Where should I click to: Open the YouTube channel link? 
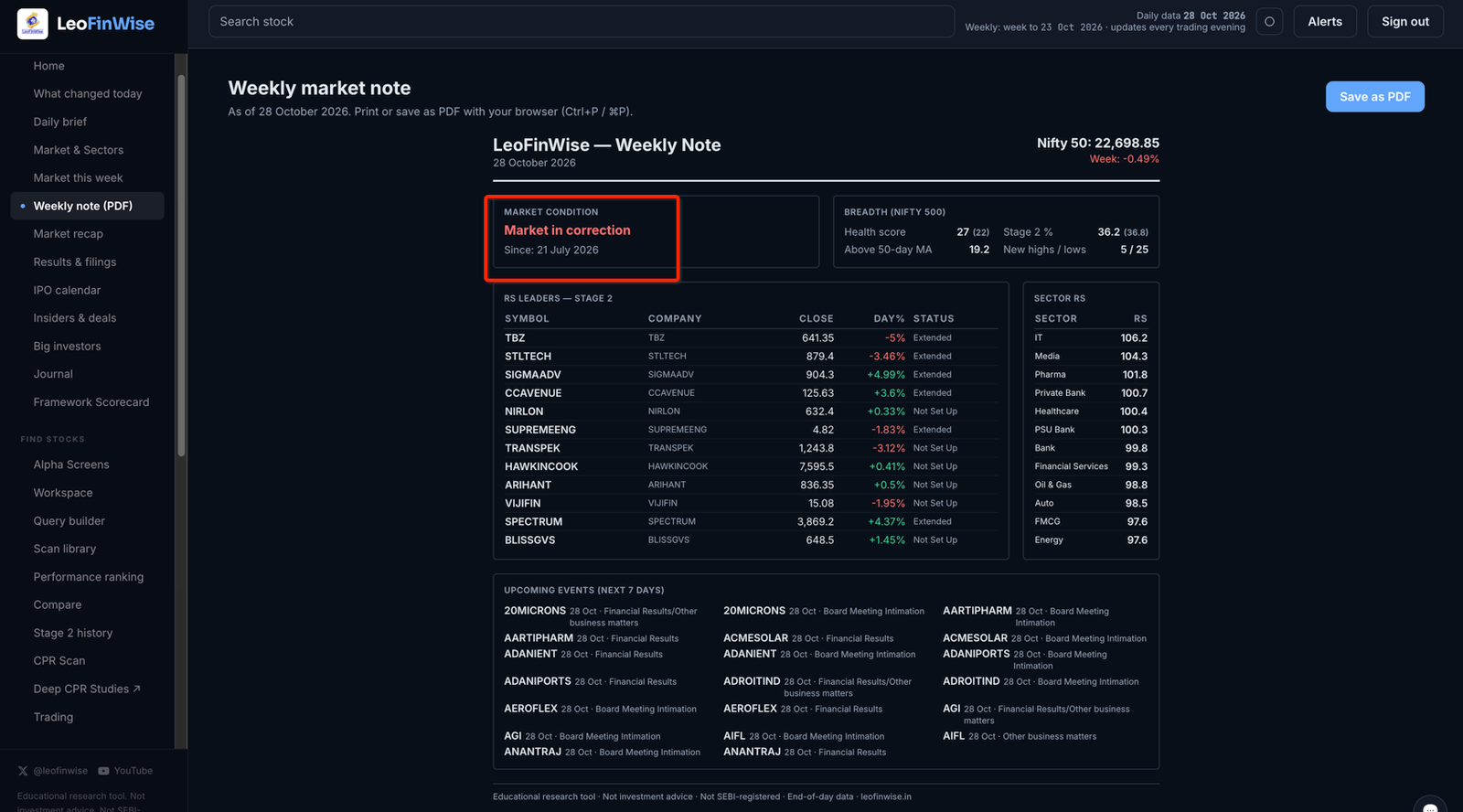point(125,771)
